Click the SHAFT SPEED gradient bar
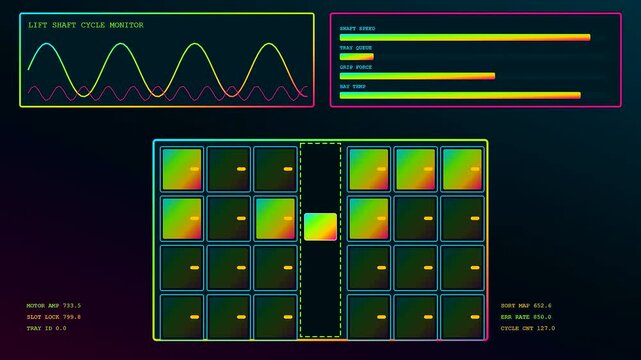The height and width of the screenshot is (360, 641). click(x=465, y=38)
